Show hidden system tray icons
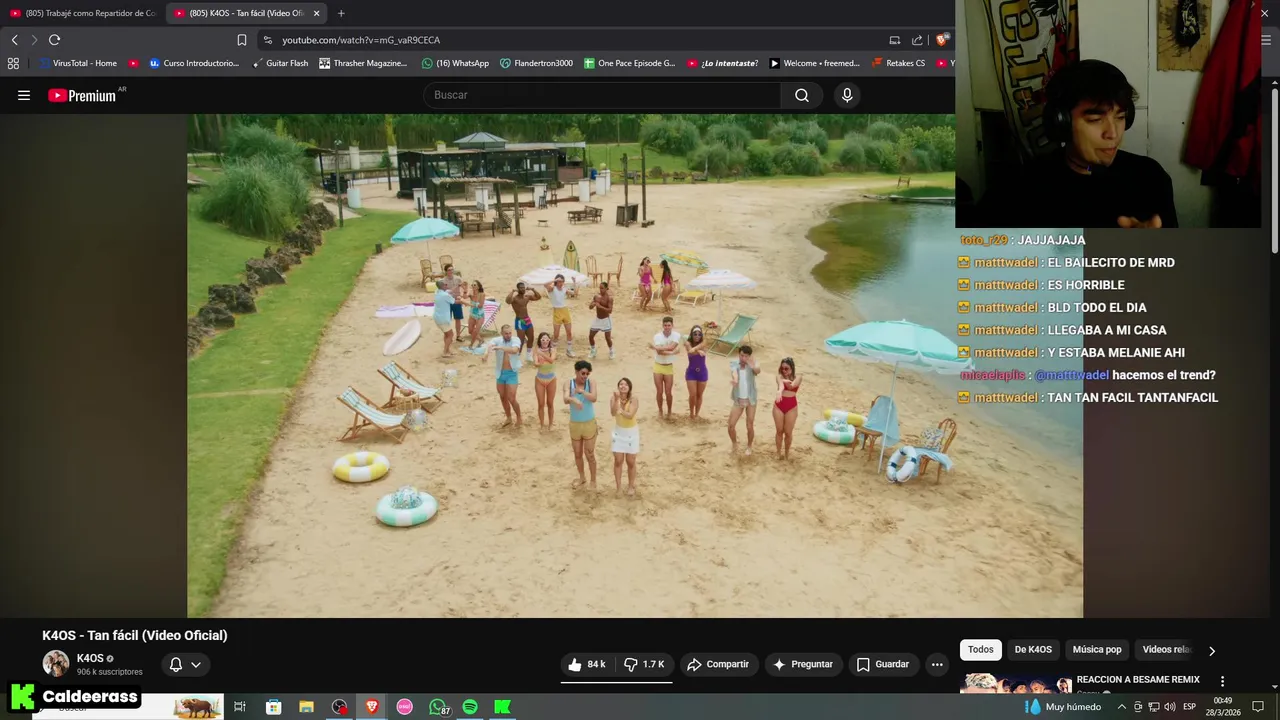 pyautogui.click(x=1121, y=707)
